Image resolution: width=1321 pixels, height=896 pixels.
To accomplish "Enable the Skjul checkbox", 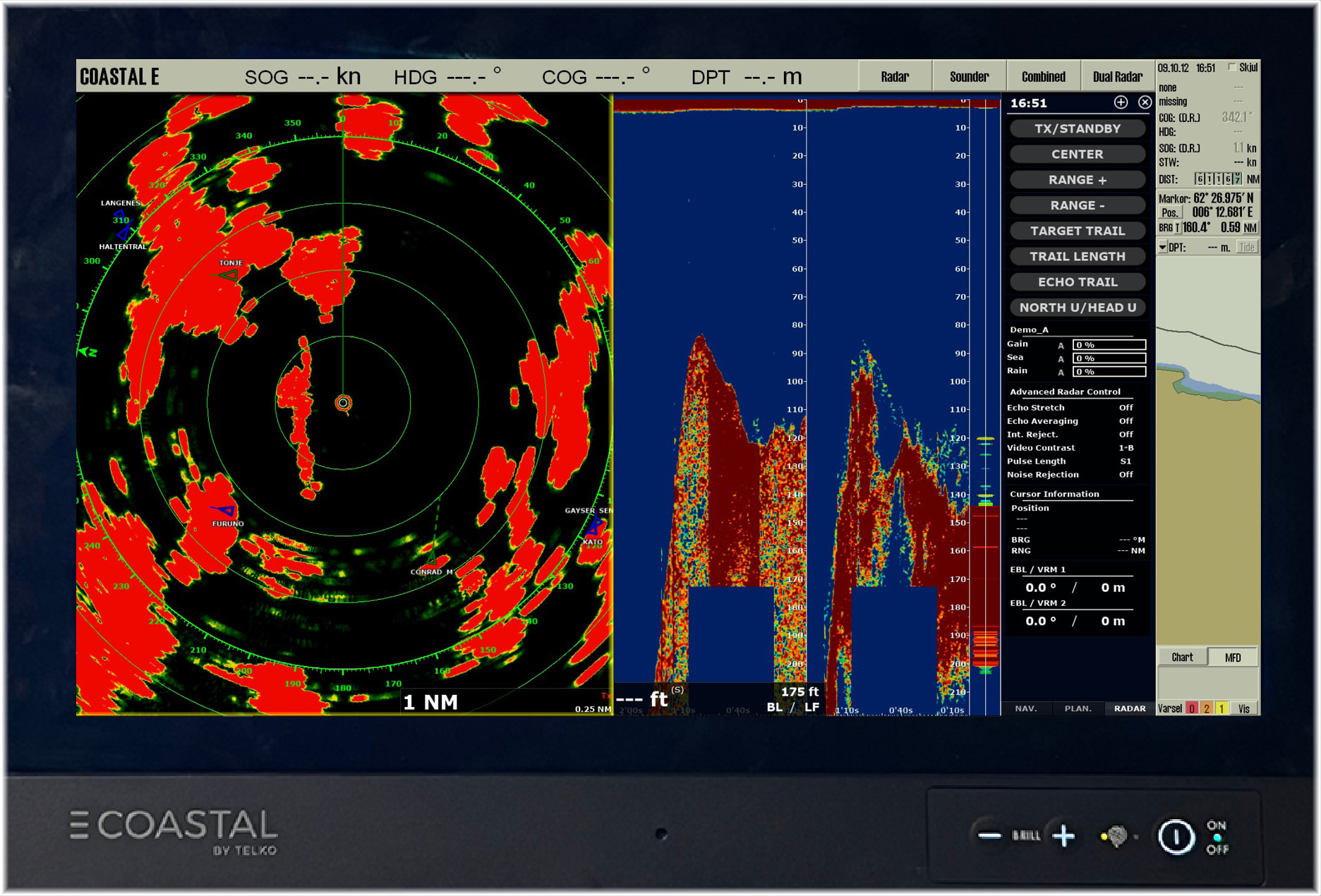I will point(1231,68).
